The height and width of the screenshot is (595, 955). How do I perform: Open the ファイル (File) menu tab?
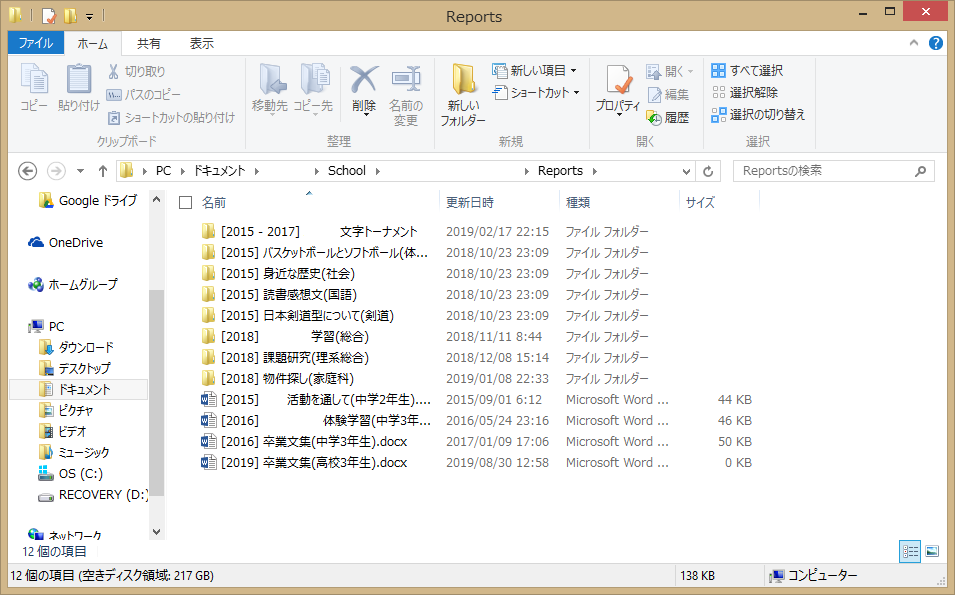click(36, 43)
